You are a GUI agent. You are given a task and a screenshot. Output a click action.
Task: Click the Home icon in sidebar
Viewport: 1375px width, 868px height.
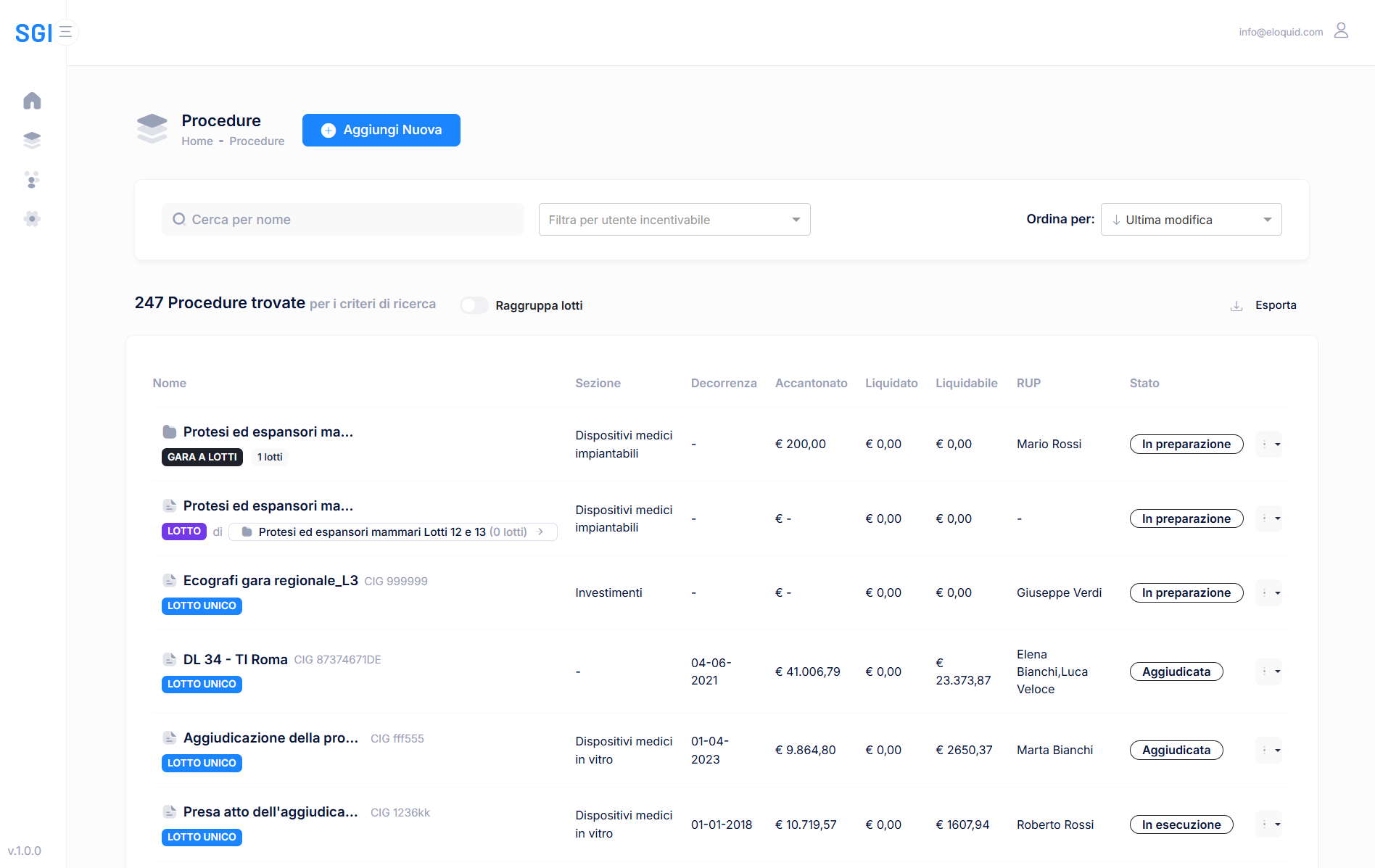(32, 101)
